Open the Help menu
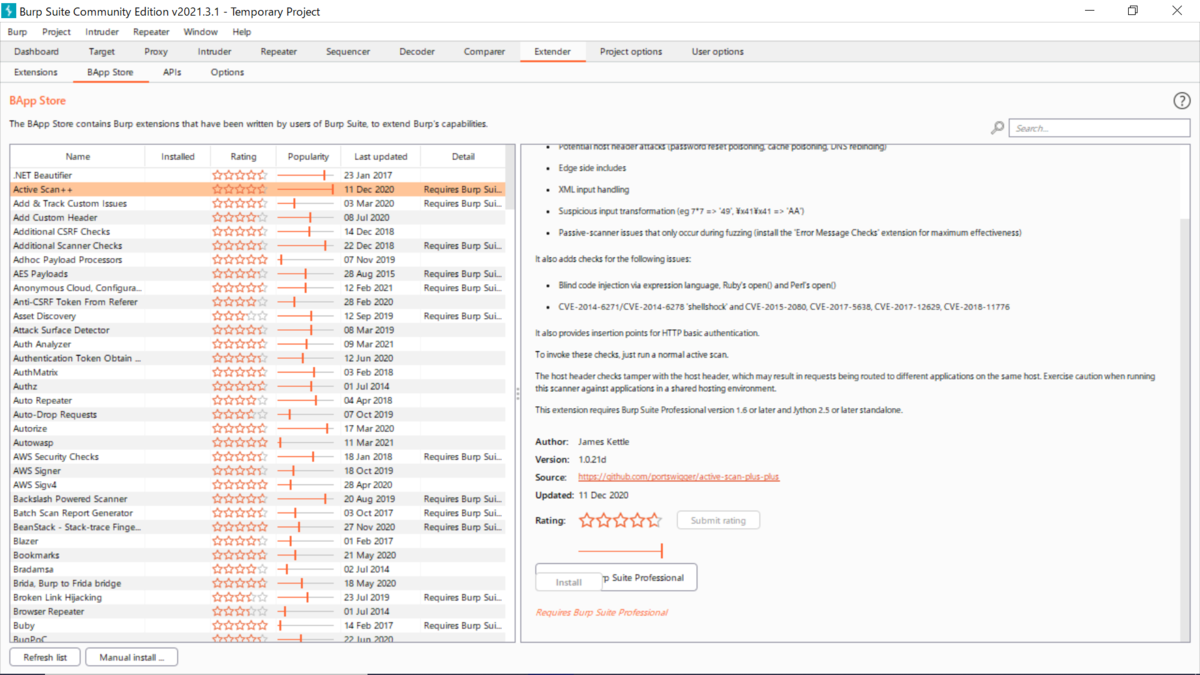Screen dimensions: 1200x675 click(x=242, y=32)
